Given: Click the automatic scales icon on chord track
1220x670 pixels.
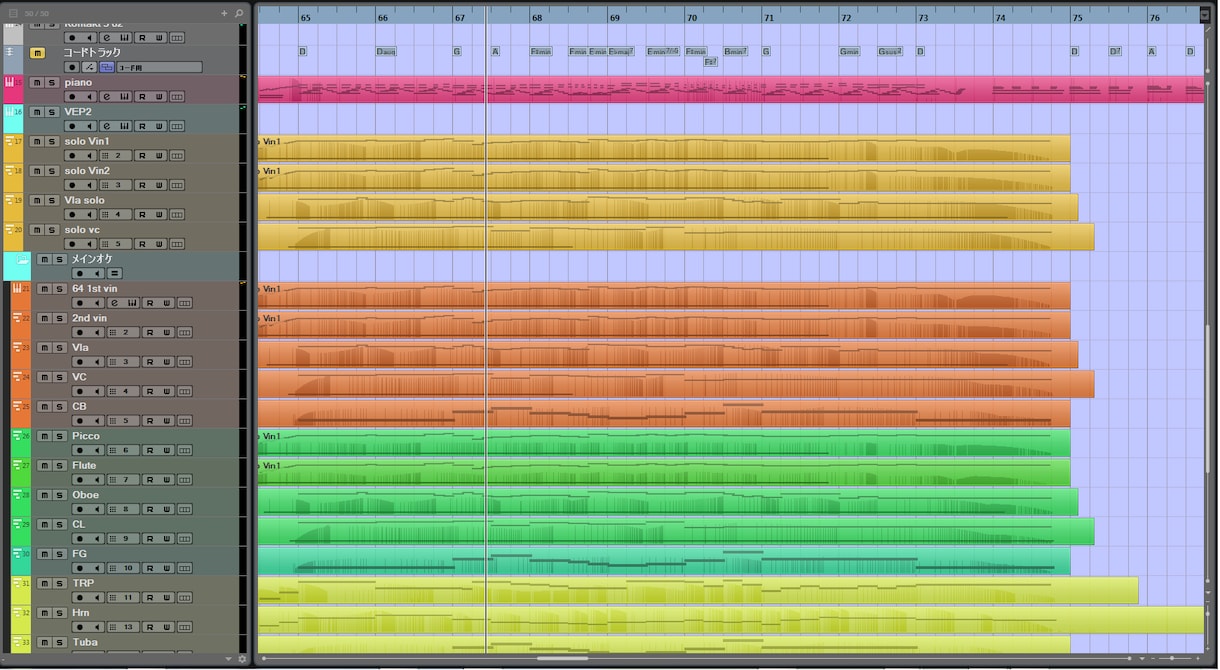Looking at the screenshot, I should click(90, 67).
